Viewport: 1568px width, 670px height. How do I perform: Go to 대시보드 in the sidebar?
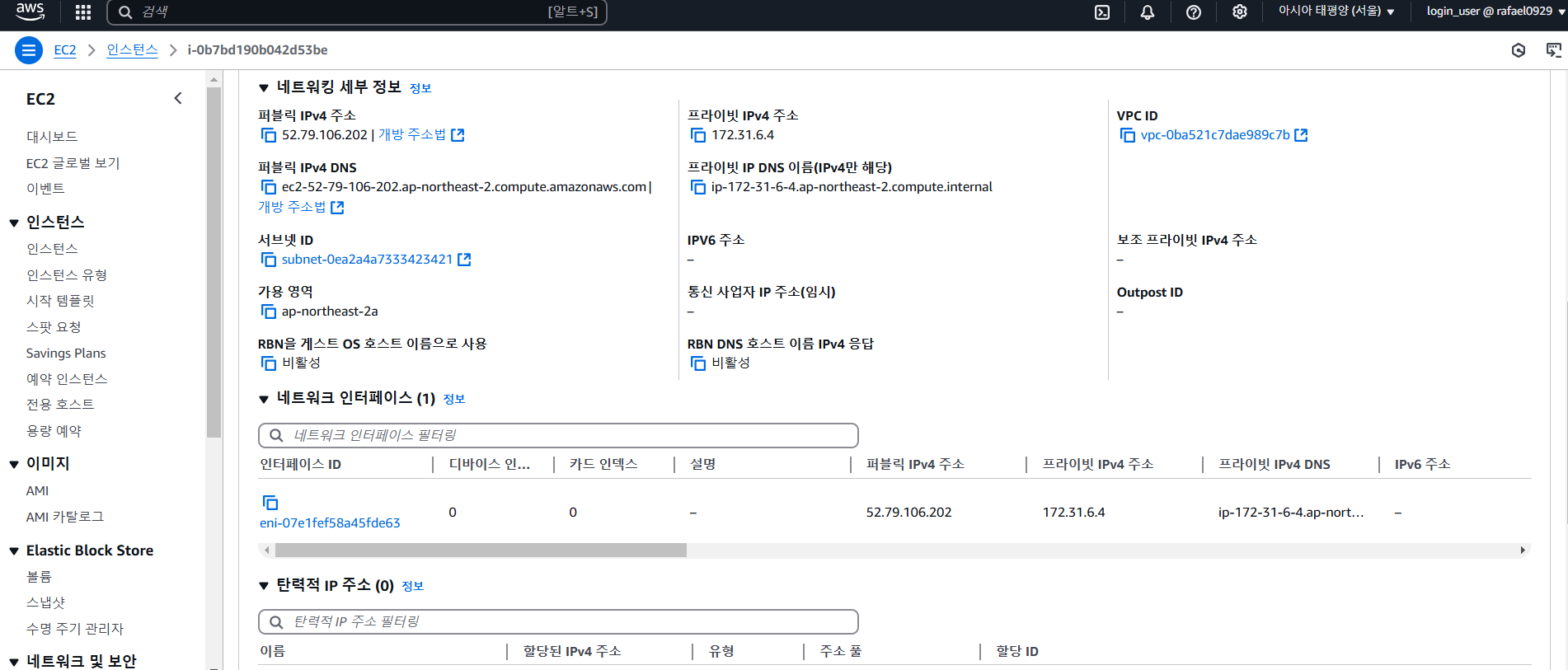[x=52, y=137]
